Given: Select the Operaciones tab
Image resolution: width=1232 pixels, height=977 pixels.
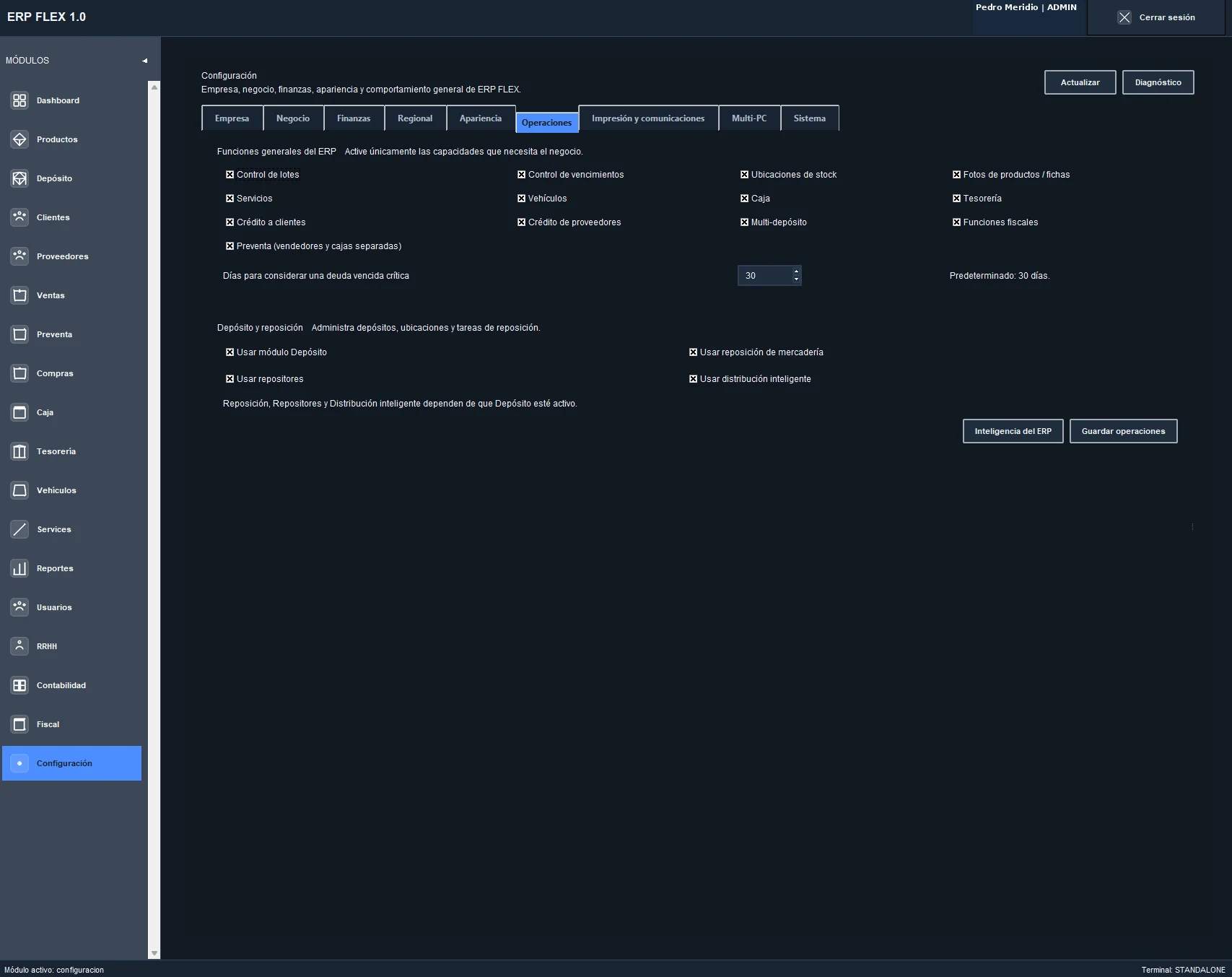Looking at the screenshot, I should (547, 123).
